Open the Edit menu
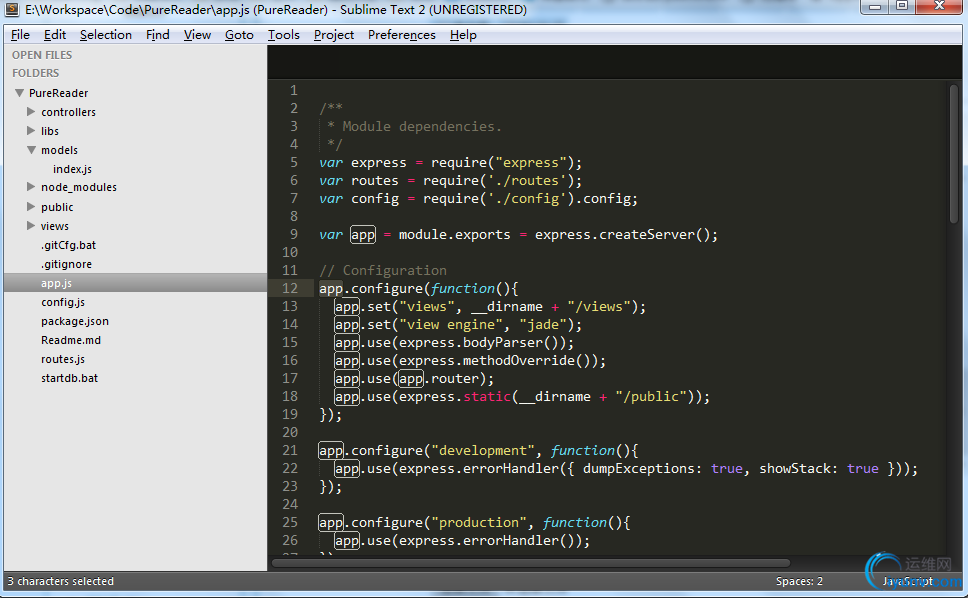The width and height of the screenshot is (968, 598). pos(55,35)
